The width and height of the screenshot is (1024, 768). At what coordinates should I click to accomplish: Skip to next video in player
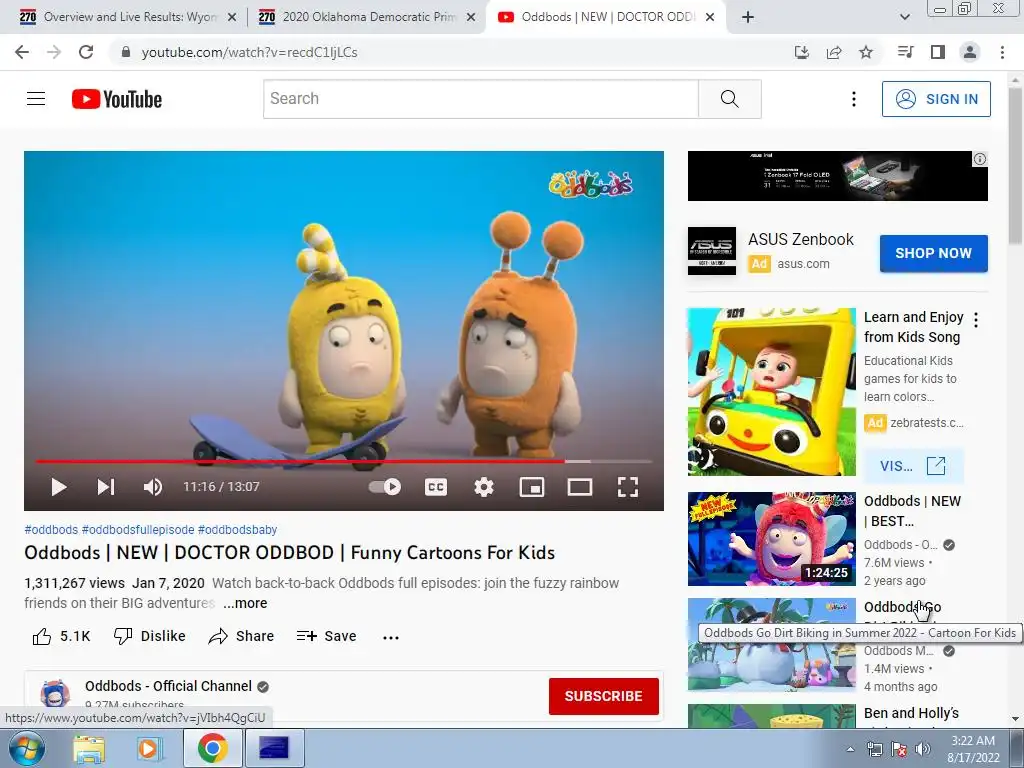click(x=106, y=487)
